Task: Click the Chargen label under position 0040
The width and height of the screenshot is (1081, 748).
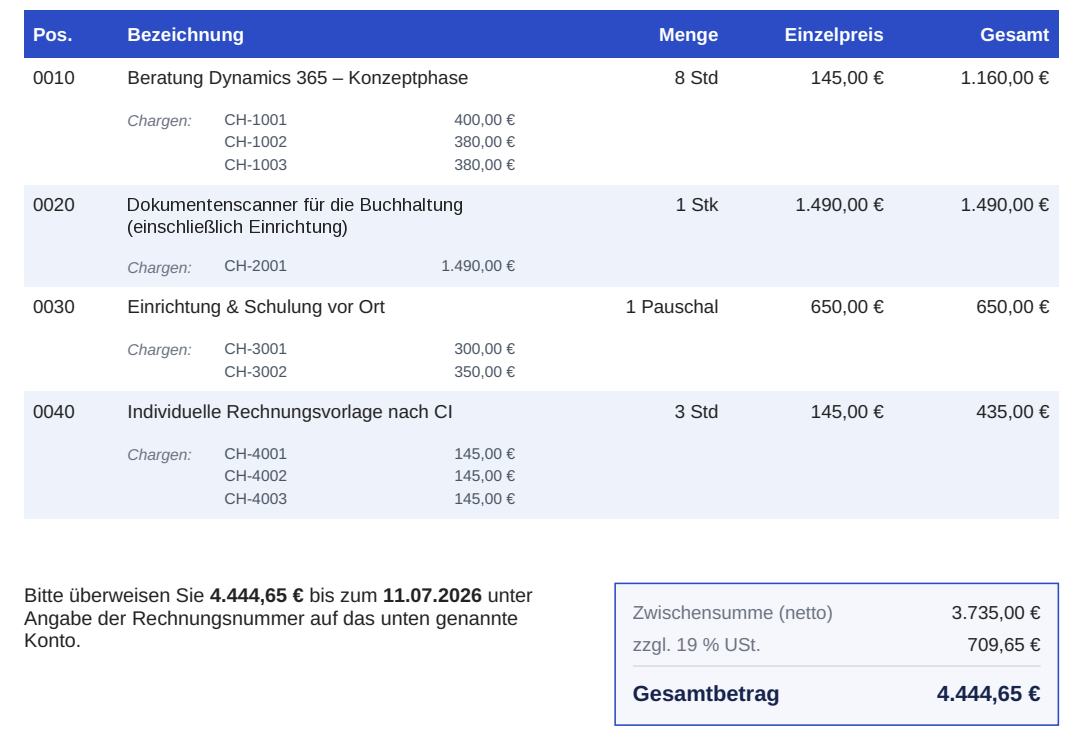Action: [159, 455]
